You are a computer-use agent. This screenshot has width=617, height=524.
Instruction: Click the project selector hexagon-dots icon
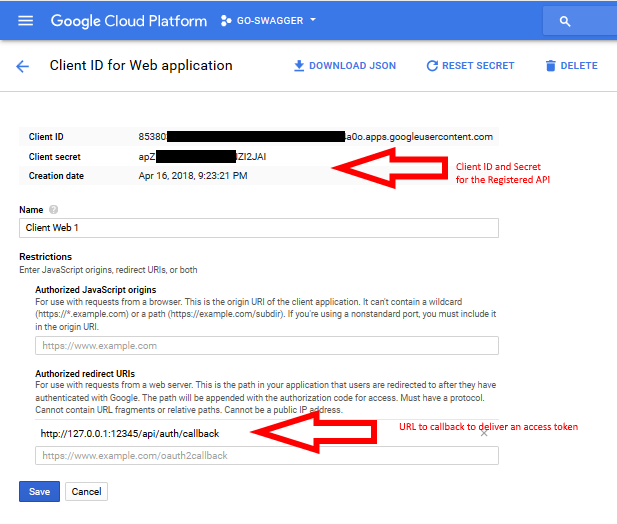pos(226,20)
